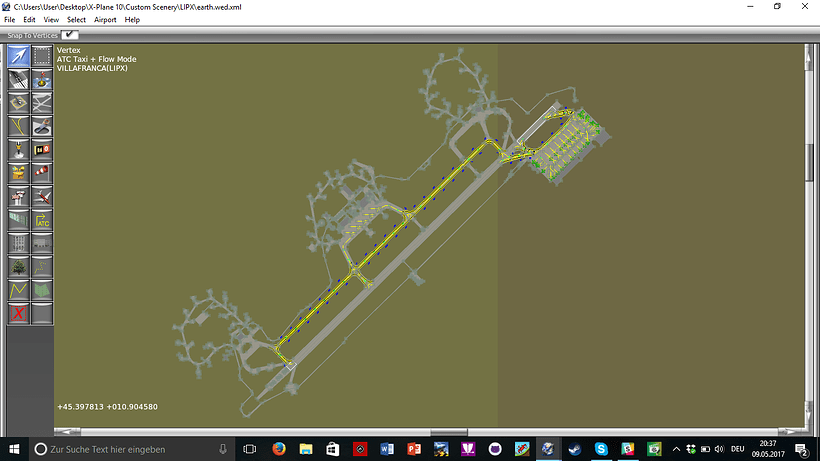Open Steam from the taskbar

click(x=574, y=449)
